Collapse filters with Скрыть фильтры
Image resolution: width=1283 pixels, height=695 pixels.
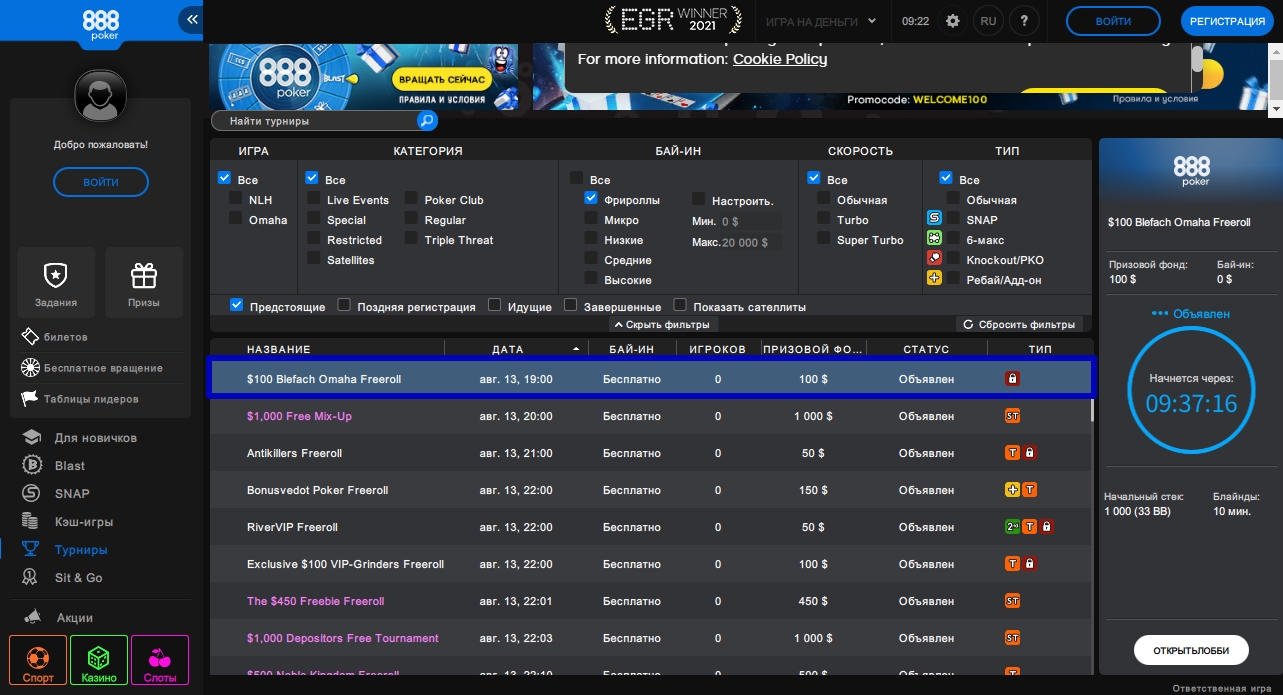pyautogui.click(x=664, y=325)
